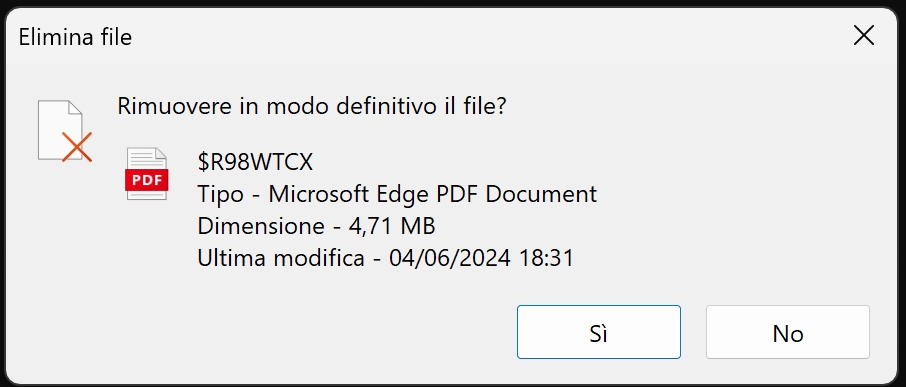906x387 pixels.
Task: Click the word Dimensione label
Action: 261,226
